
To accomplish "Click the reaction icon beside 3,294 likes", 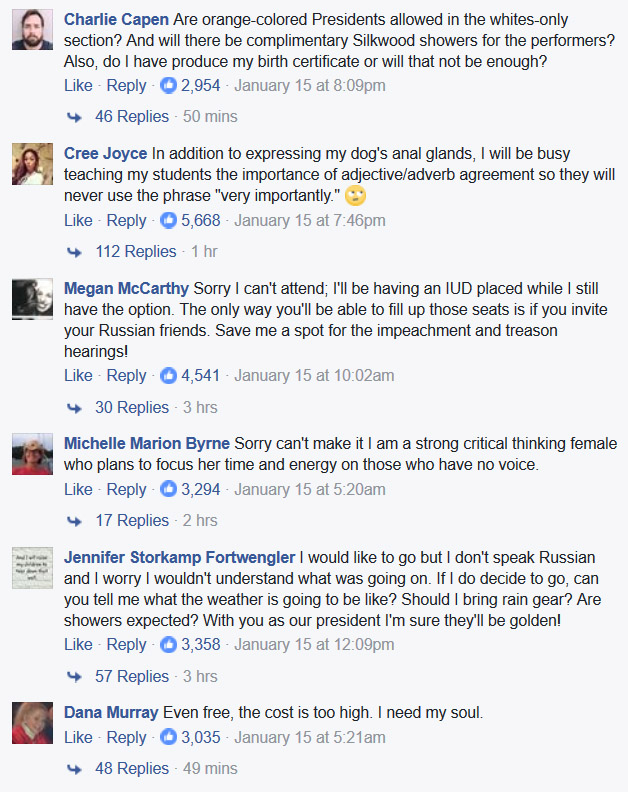I will tap(169, 490).
